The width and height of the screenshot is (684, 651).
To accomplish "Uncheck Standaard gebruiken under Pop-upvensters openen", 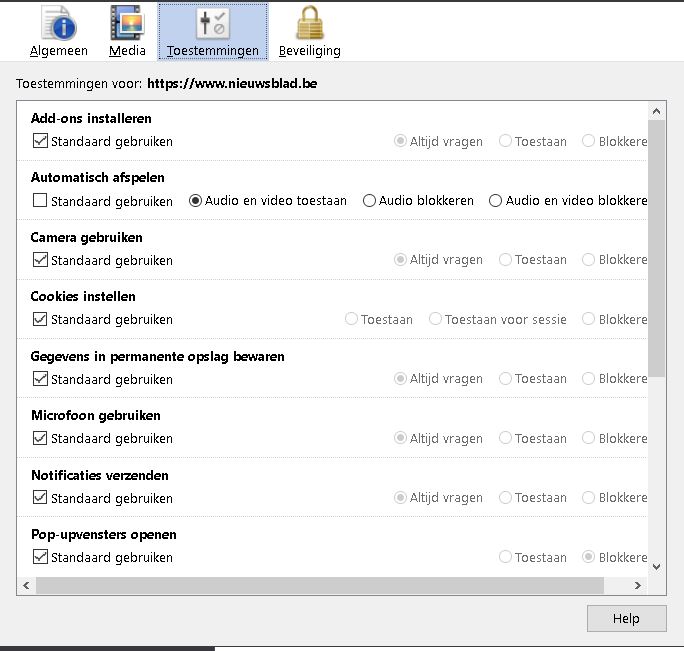I will click(x=41, y=557).
